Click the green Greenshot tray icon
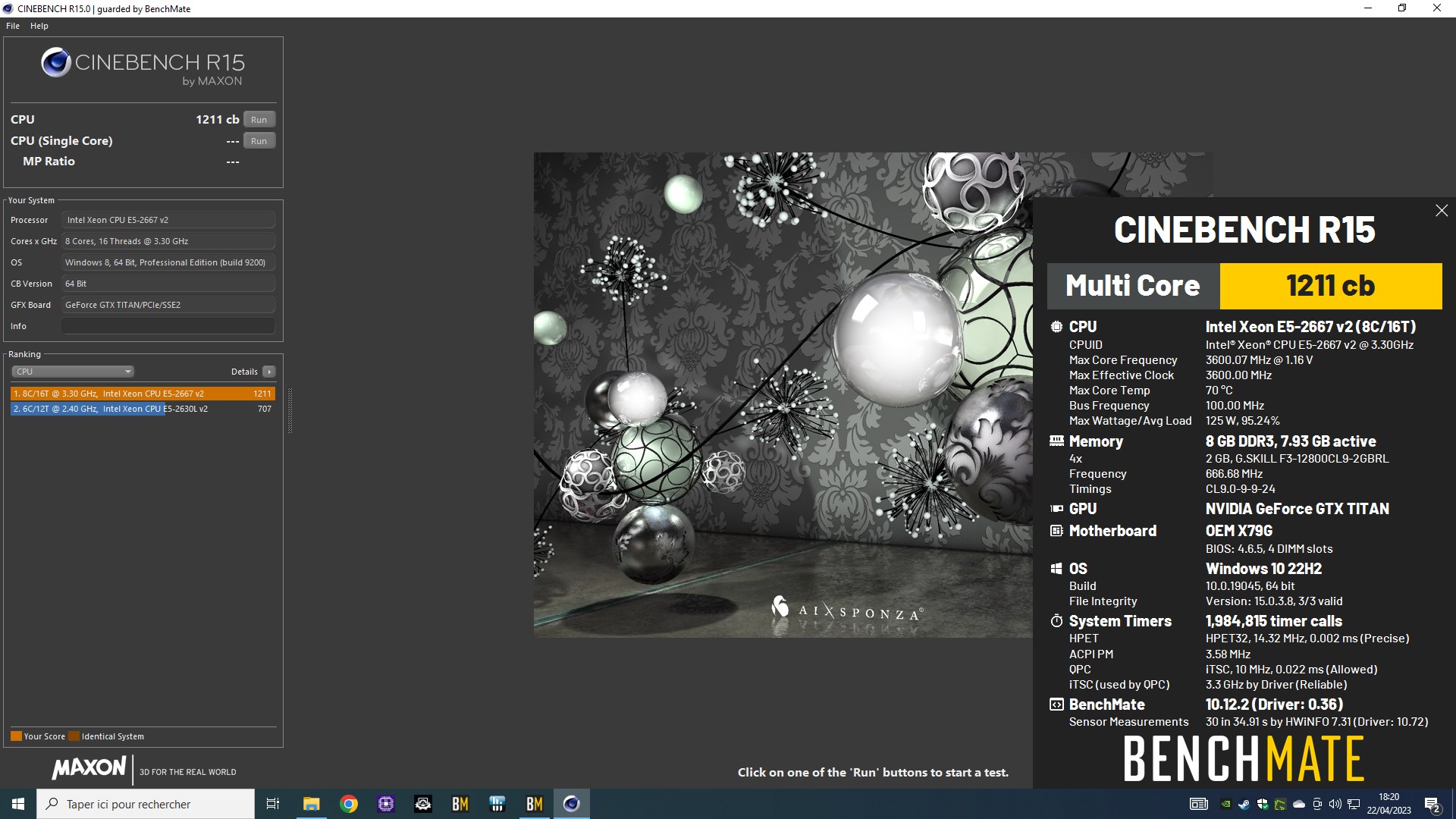Screen dimensions: 1456x819 pyautogui.click(x=1281, y=804)
